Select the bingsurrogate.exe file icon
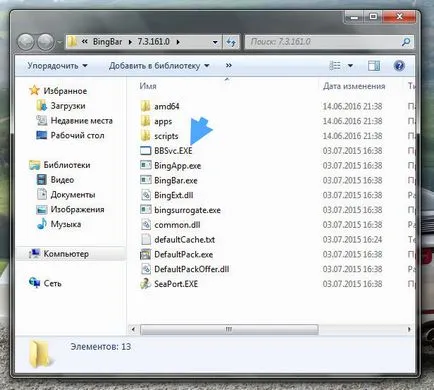 coord(145,210)
